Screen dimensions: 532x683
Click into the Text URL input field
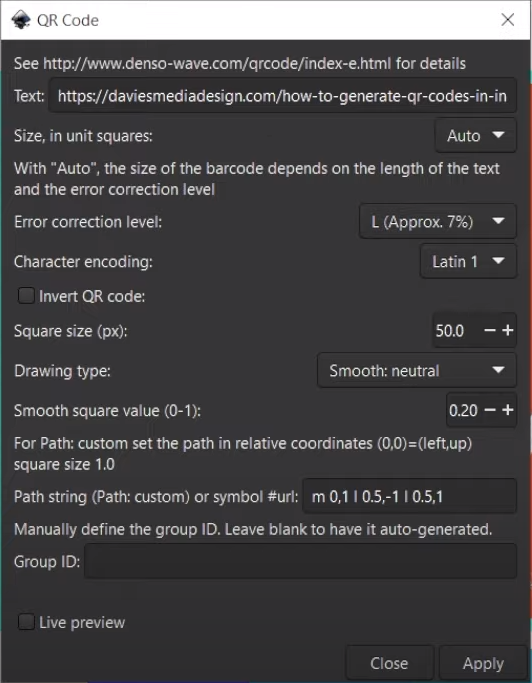point(282,96)
